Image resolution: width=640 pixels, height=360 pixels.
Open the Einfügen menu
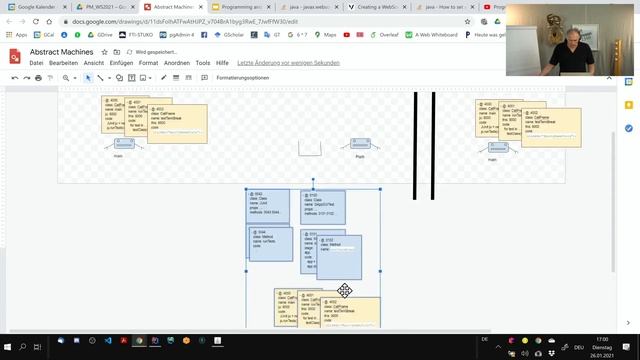[121, 63]
